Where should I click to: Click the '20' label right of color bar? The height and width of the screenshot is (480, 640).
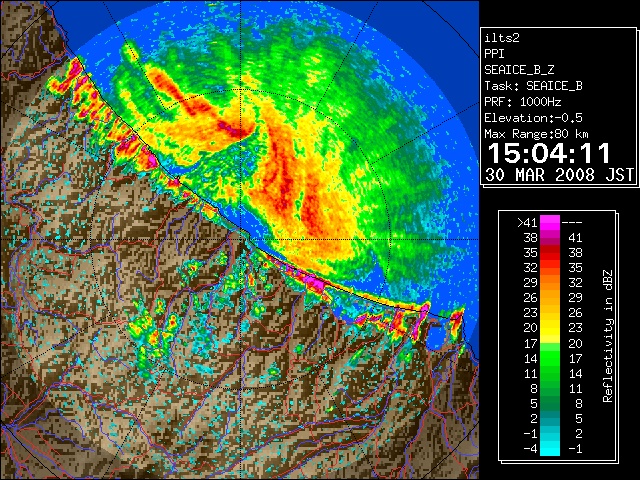click(575, 343)
